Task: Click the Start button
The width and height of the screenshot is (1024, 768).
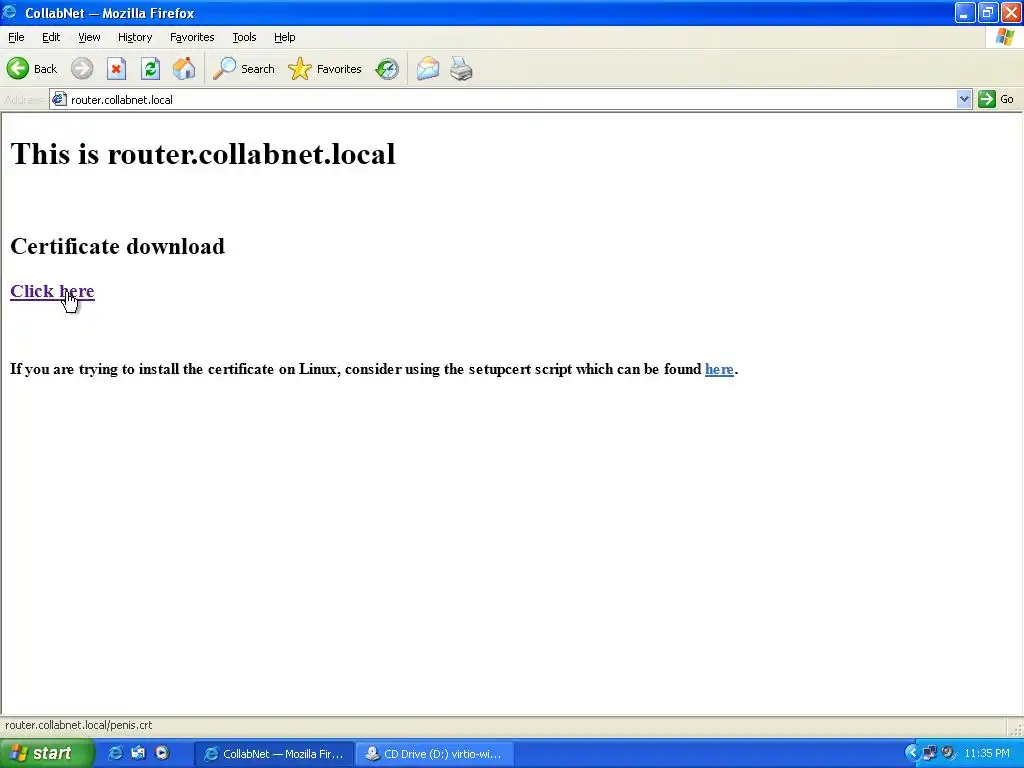Action: click(x=46, y=753)
